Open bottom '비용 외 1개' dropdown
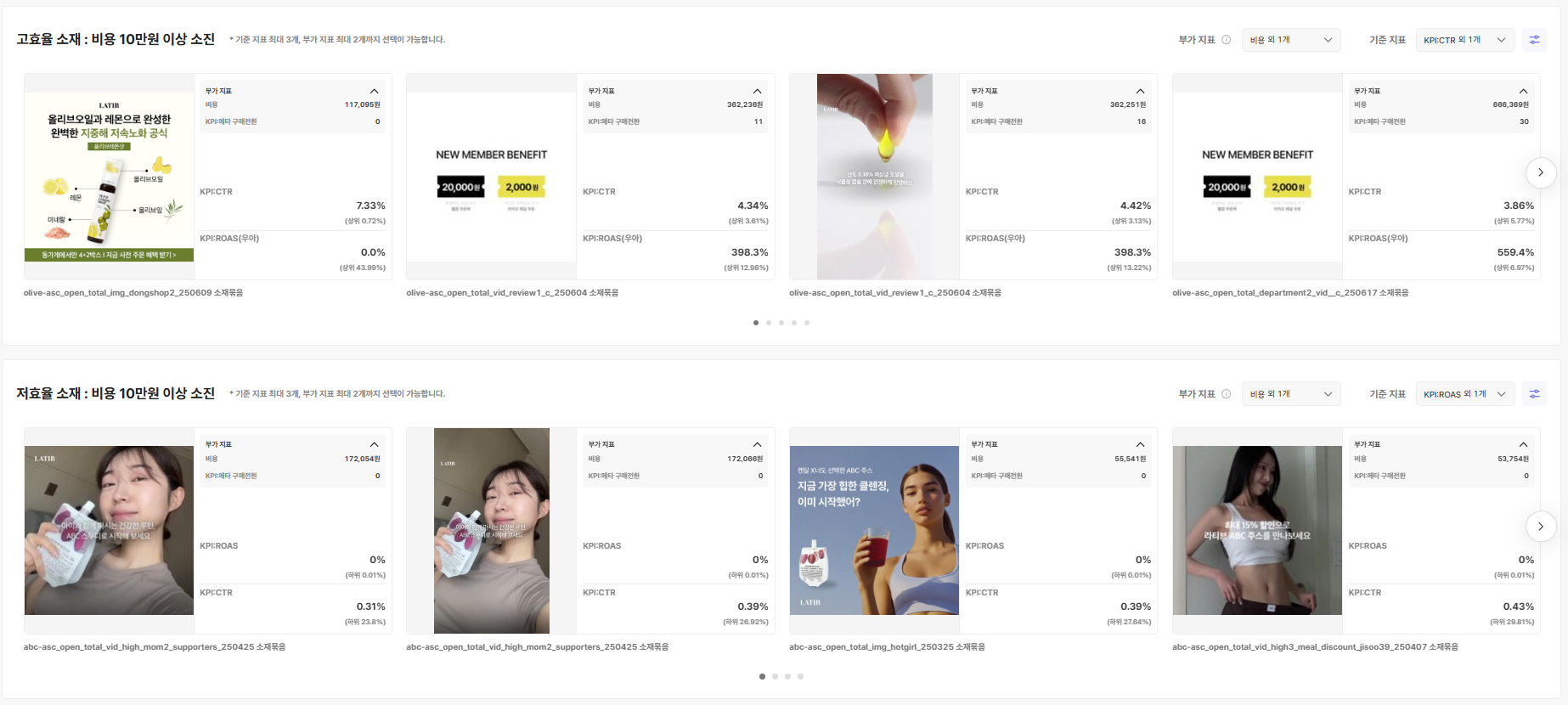Viewport: 1568px width, 705px height. coord(1291,394)
